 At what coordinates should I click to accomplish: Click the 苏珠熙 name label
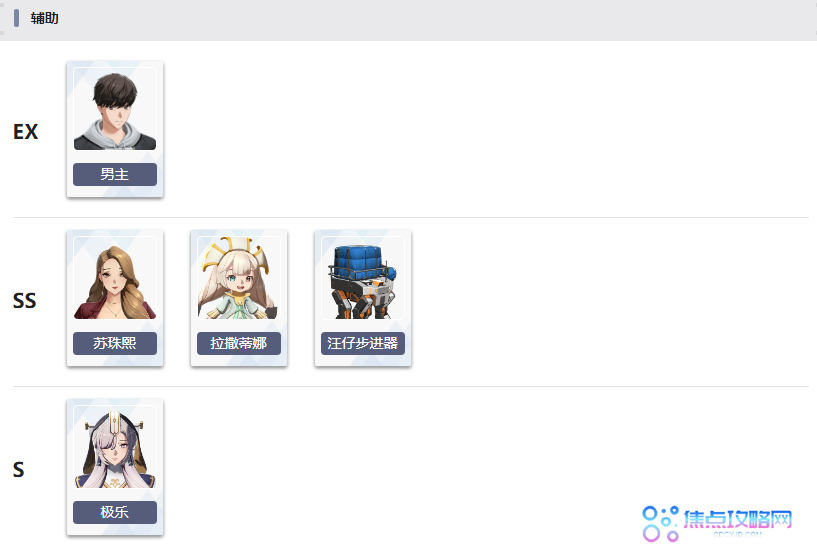115,343
